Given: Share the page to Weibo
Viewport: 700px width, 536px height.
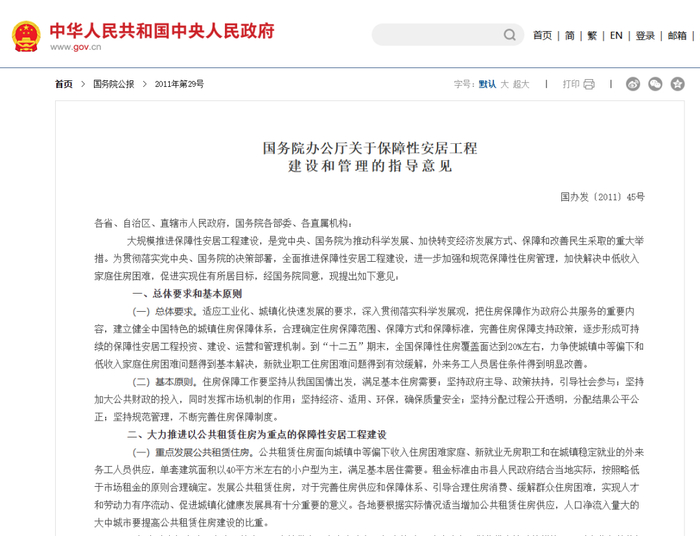Looking at the screenshot, I should coord(633,84).
